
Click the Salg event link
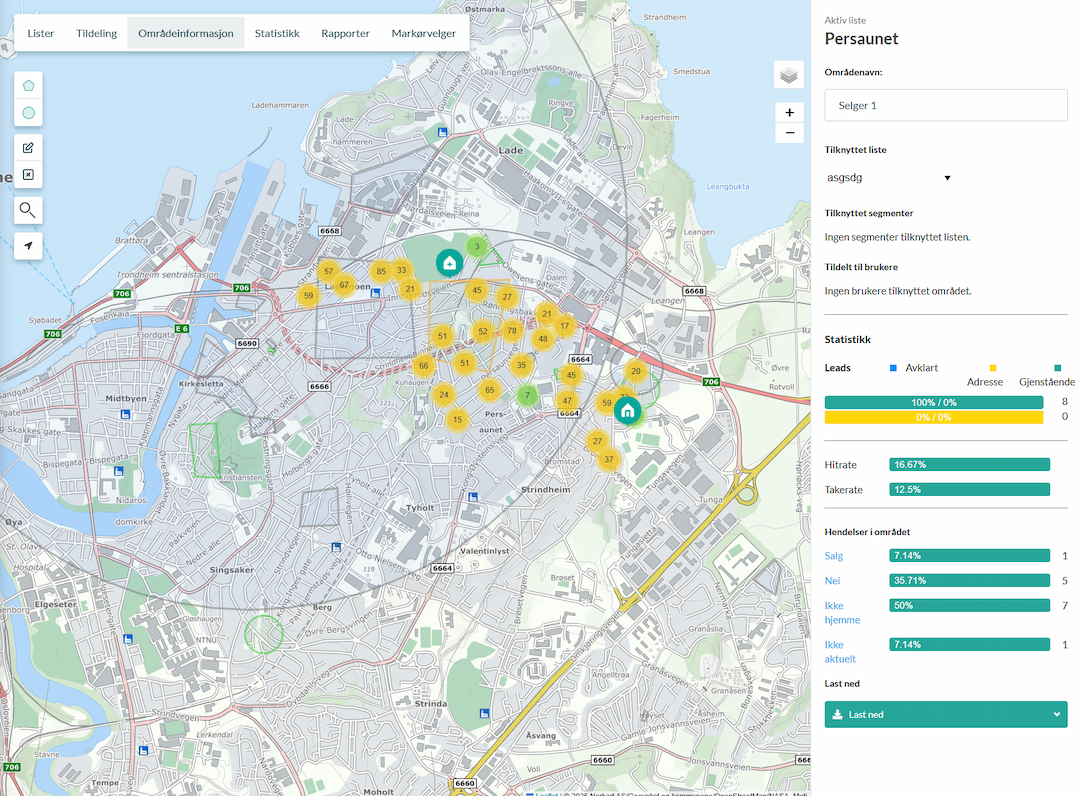point(833,556)
